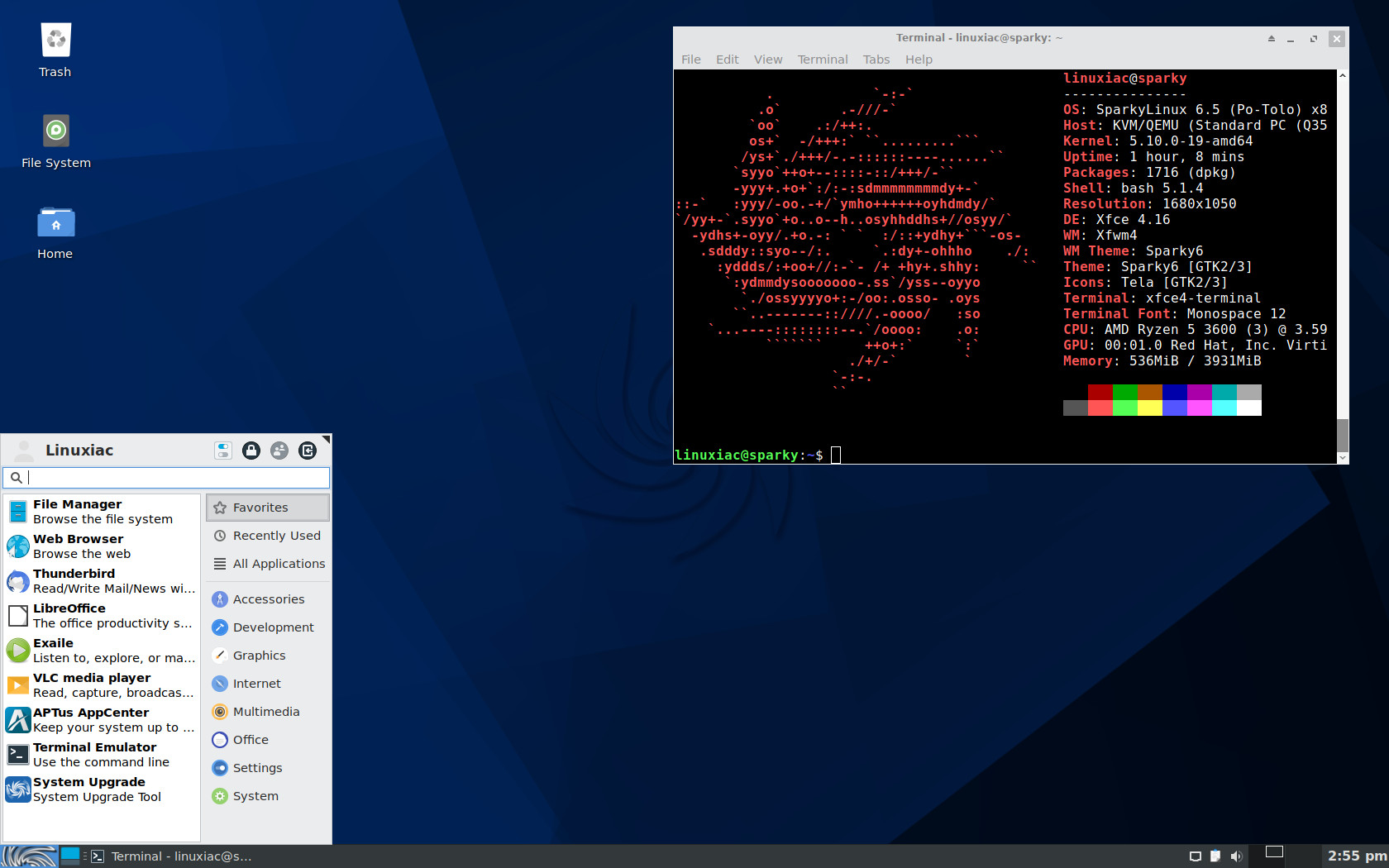
Task: Select the Favorites category
Action: [x=268, y=508]
